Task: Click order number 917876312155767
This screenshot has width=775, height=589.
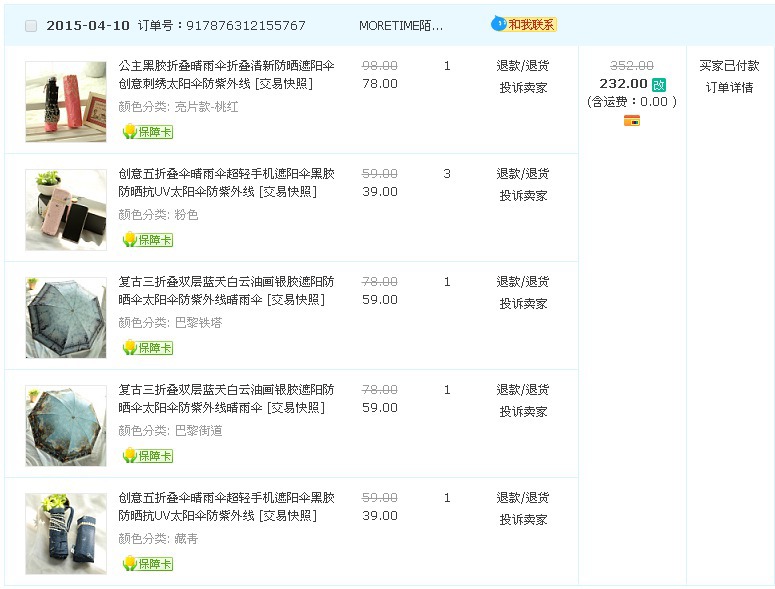Action: pos(246,26)
